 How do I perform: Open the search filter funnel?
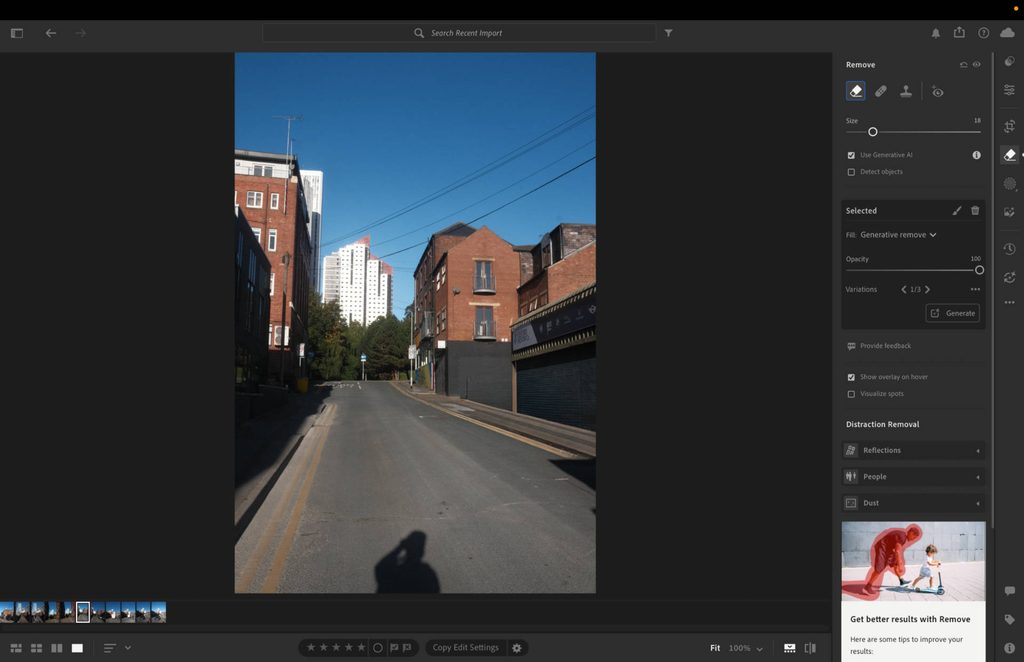pos(669,33)
